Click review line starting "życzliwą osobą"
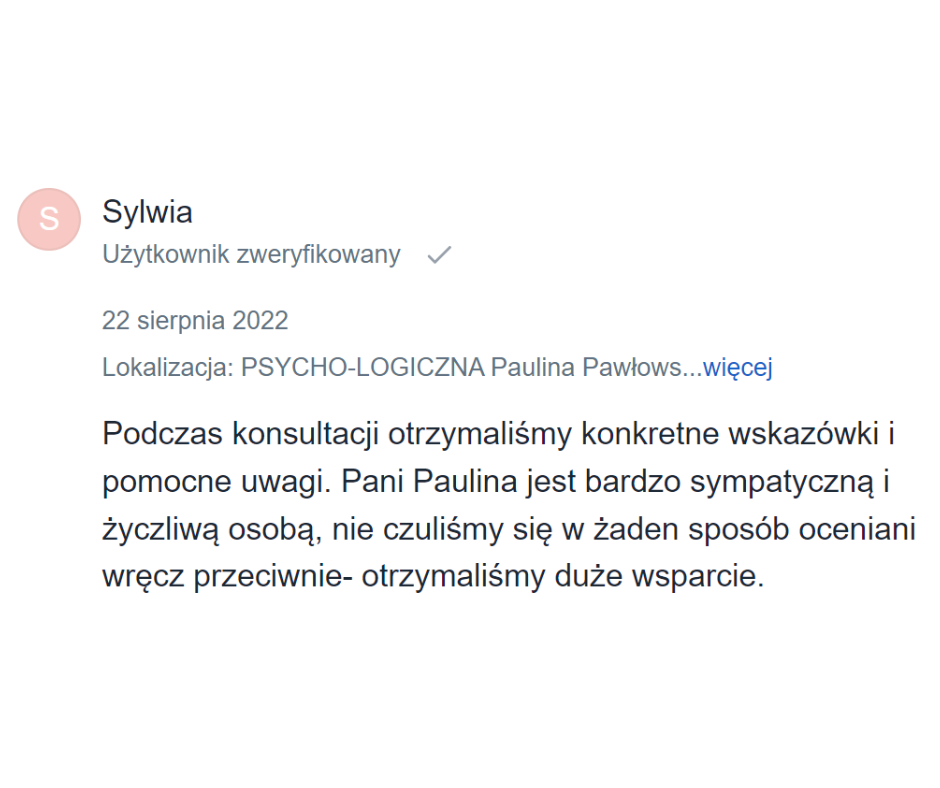 509,529
